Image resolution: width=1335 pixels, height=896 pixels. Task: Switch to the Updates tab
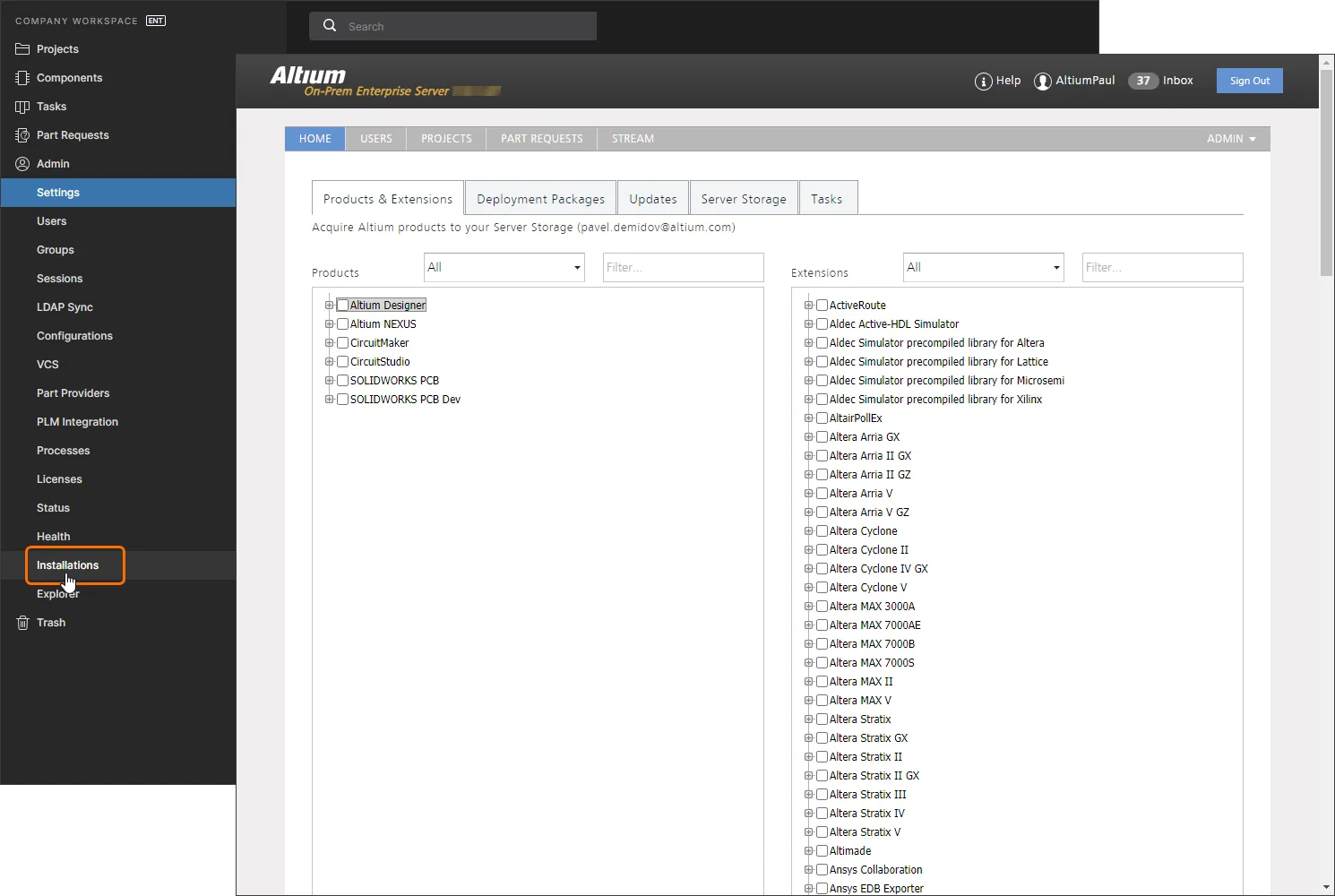[x=653, y=199]
